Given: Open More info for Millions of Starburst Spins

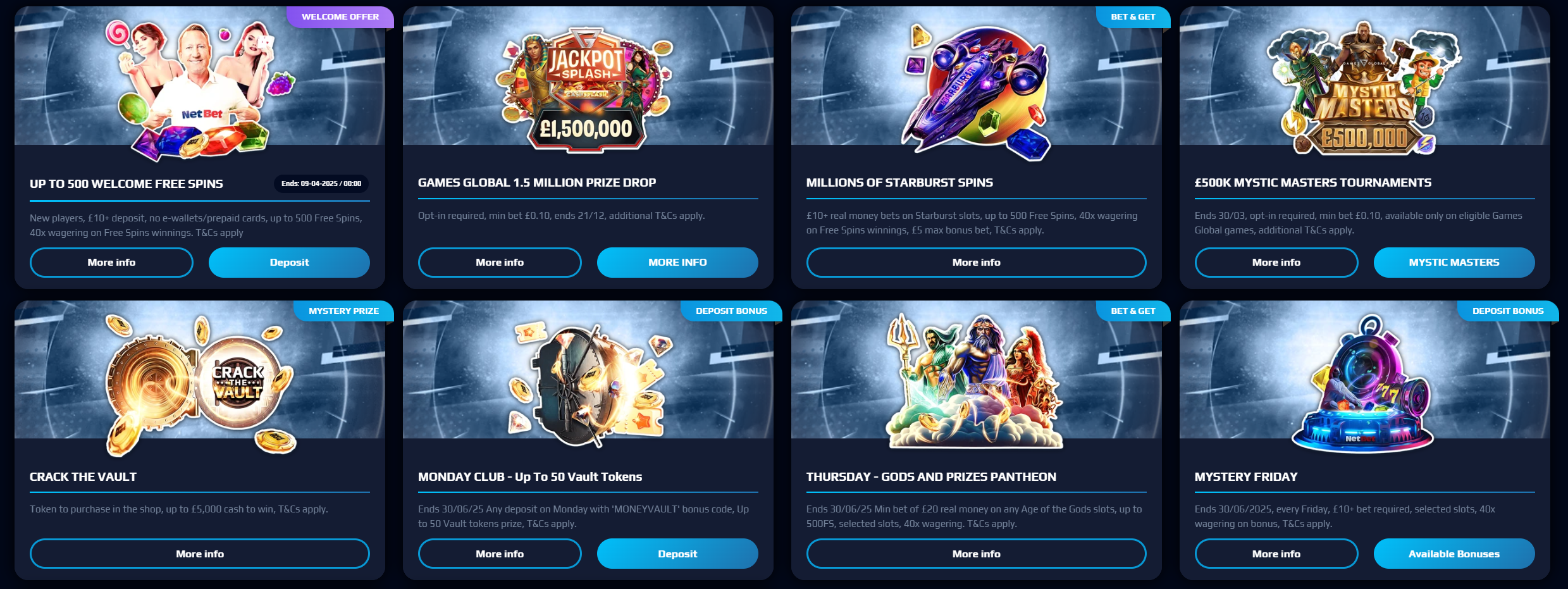Looking at the screenshot, I should coord(976,263).
